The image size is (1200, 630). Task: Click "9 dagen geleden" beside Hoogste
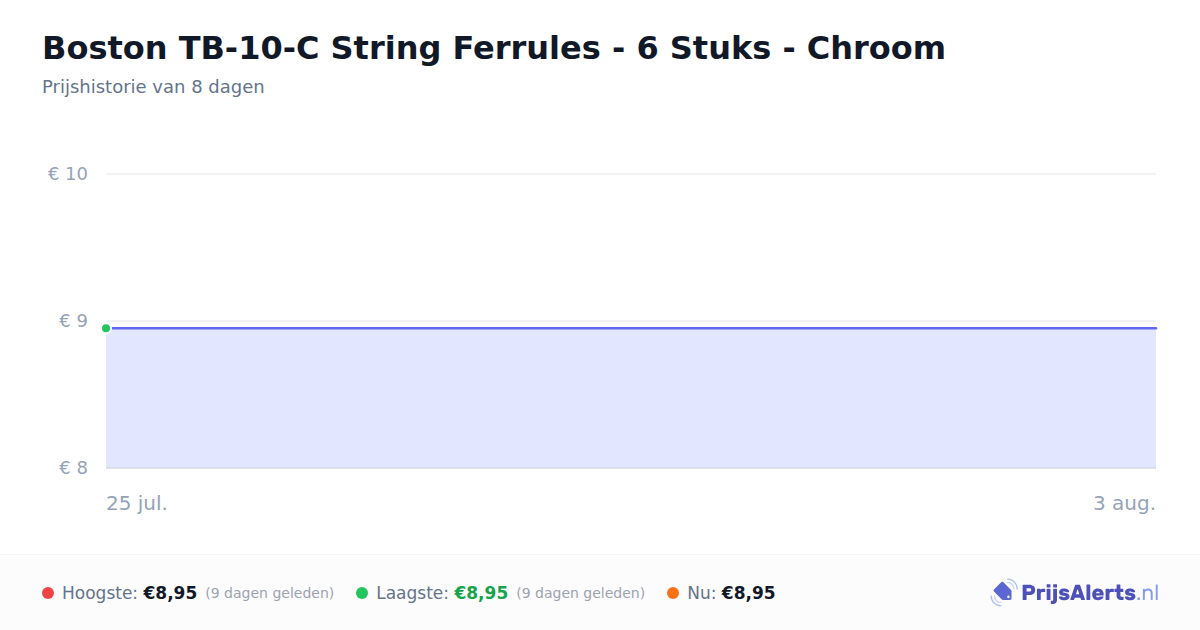(x=270, y=593)
